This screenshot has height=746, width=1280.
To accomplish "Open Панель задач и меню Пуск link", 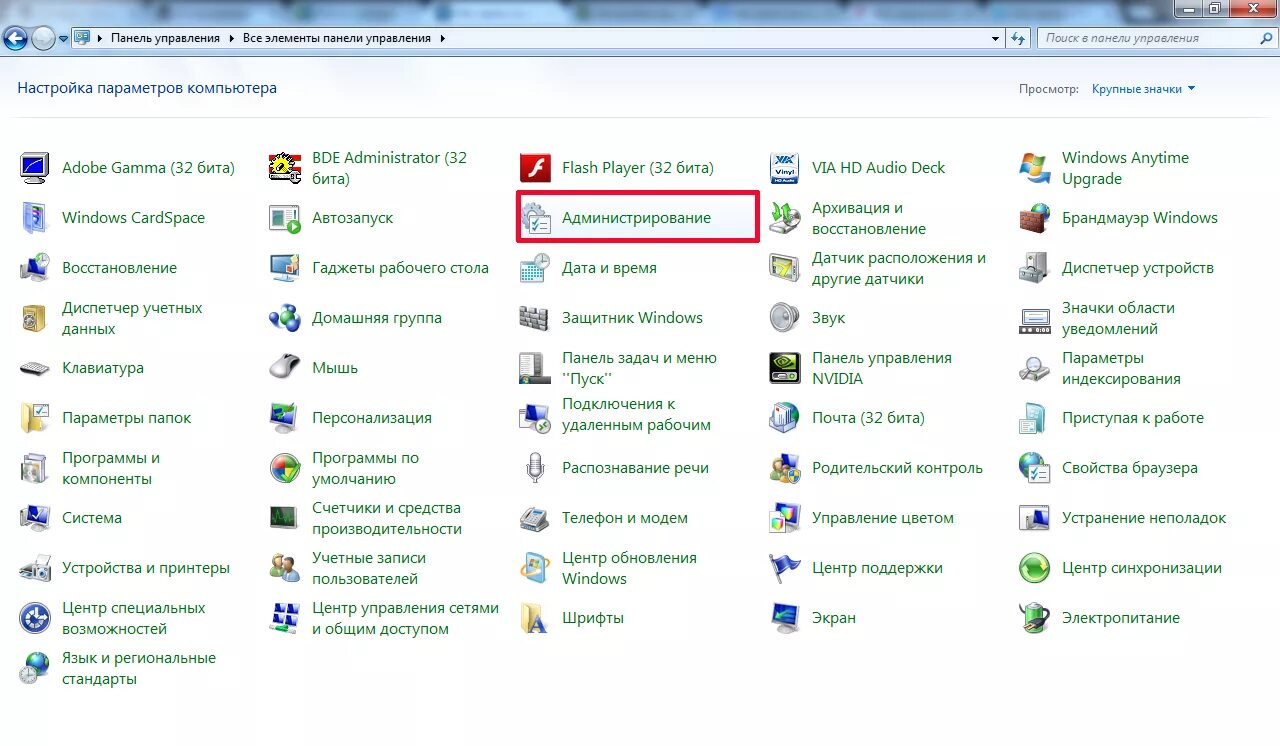I will [x=639, y=368].
